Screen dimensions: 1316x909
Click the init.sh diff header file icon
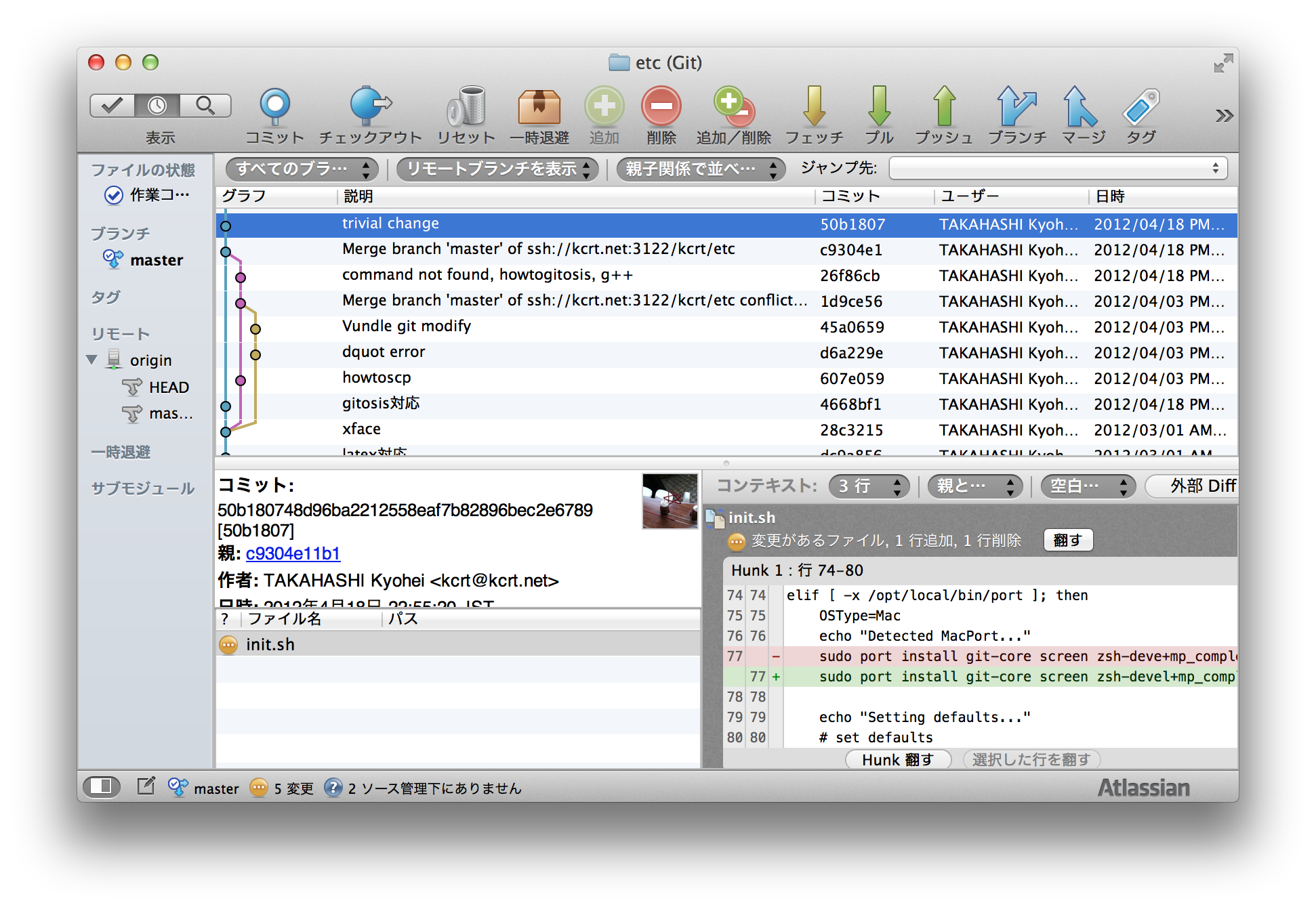(x=714, y=518)
